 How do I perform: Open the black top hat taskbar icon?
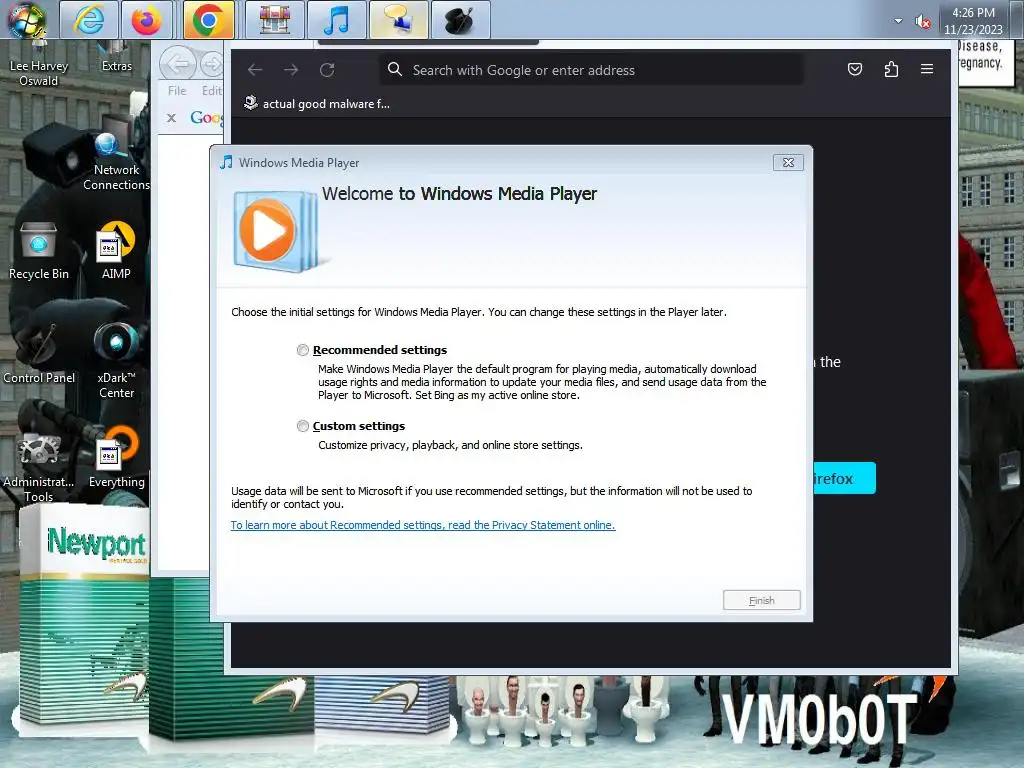tap(460, 20)
